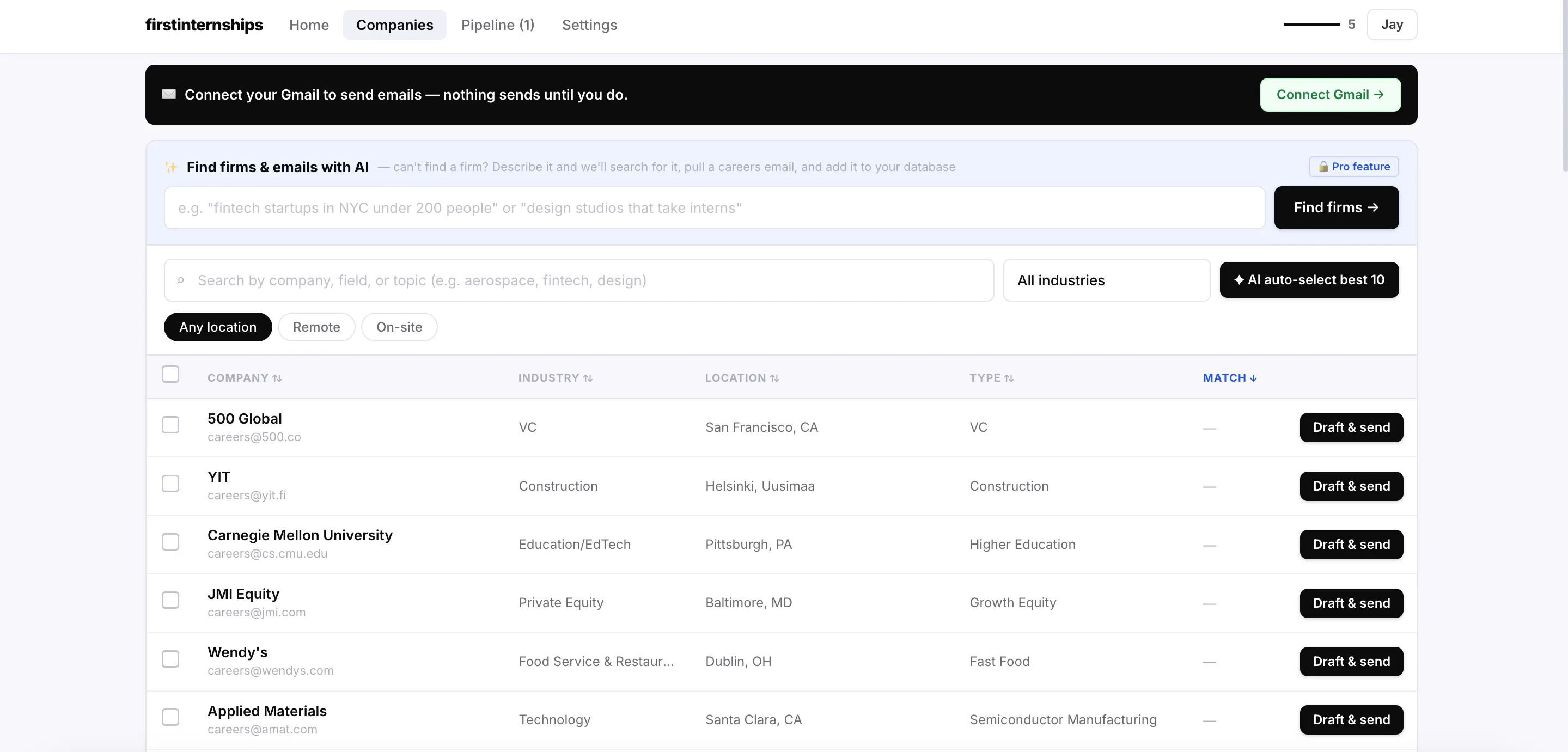This screenshot has width=1568, height=752.
Task: Click AI auto-select best 10
Action: (x=1309, y=280)
